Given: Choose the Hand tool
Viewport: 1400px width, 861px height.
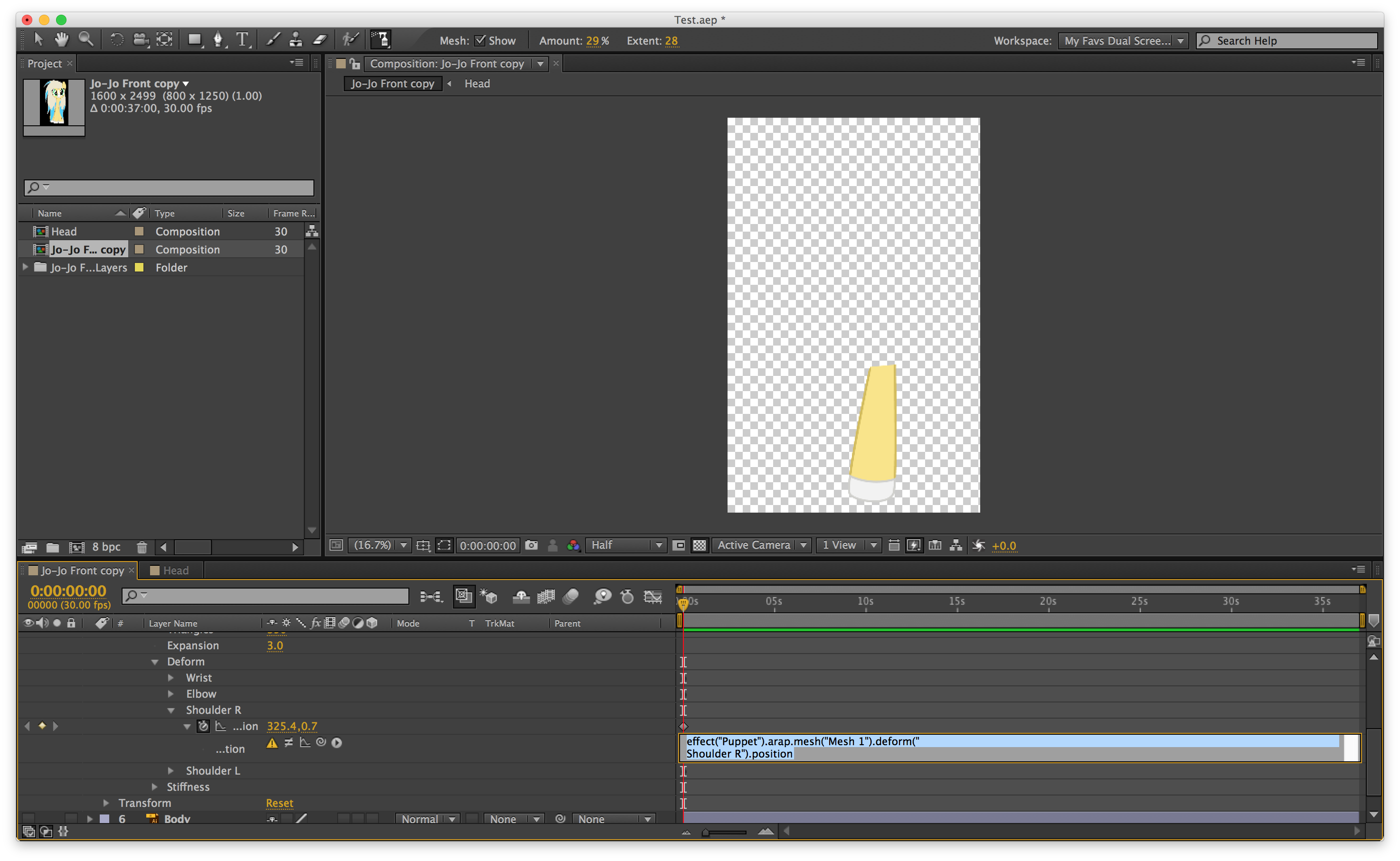Looking at the screenshot, I should [x=62, y=39].
